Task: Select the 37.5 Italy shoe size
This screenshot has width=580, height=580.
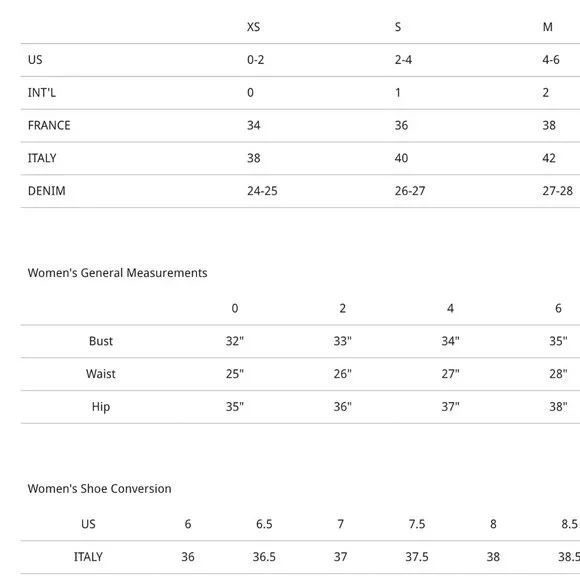Action: coord(417,557)
